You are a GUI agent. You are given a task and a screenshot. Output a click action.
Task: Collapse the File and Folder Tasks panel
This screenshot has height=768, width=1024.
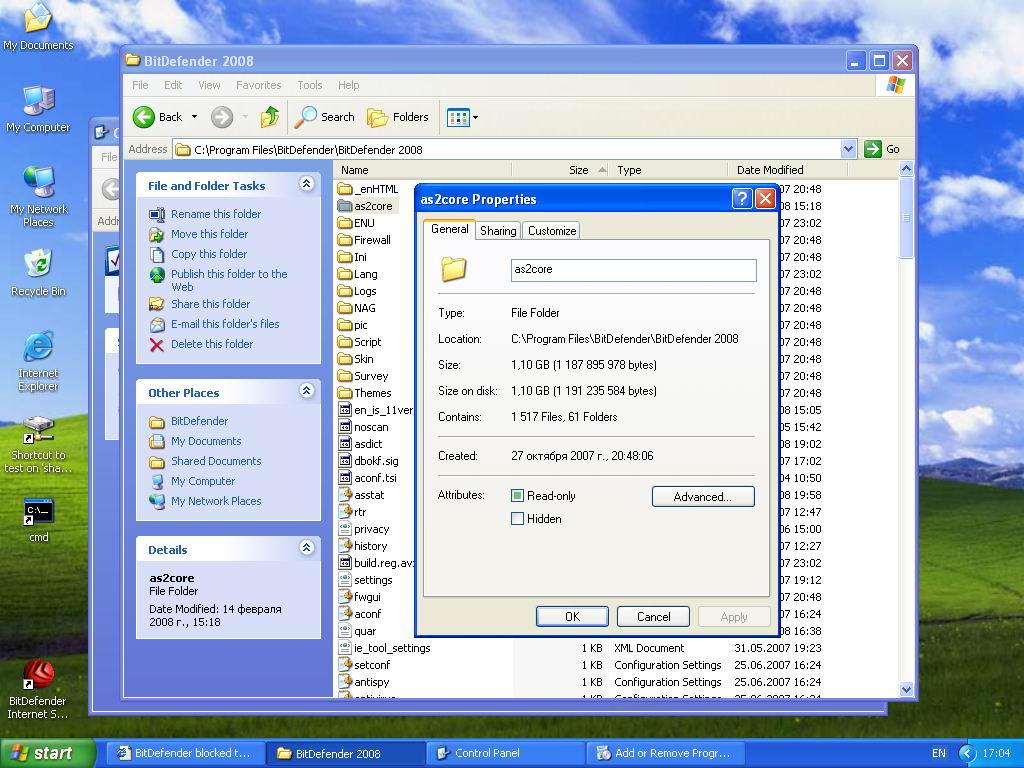click(306, 185)
